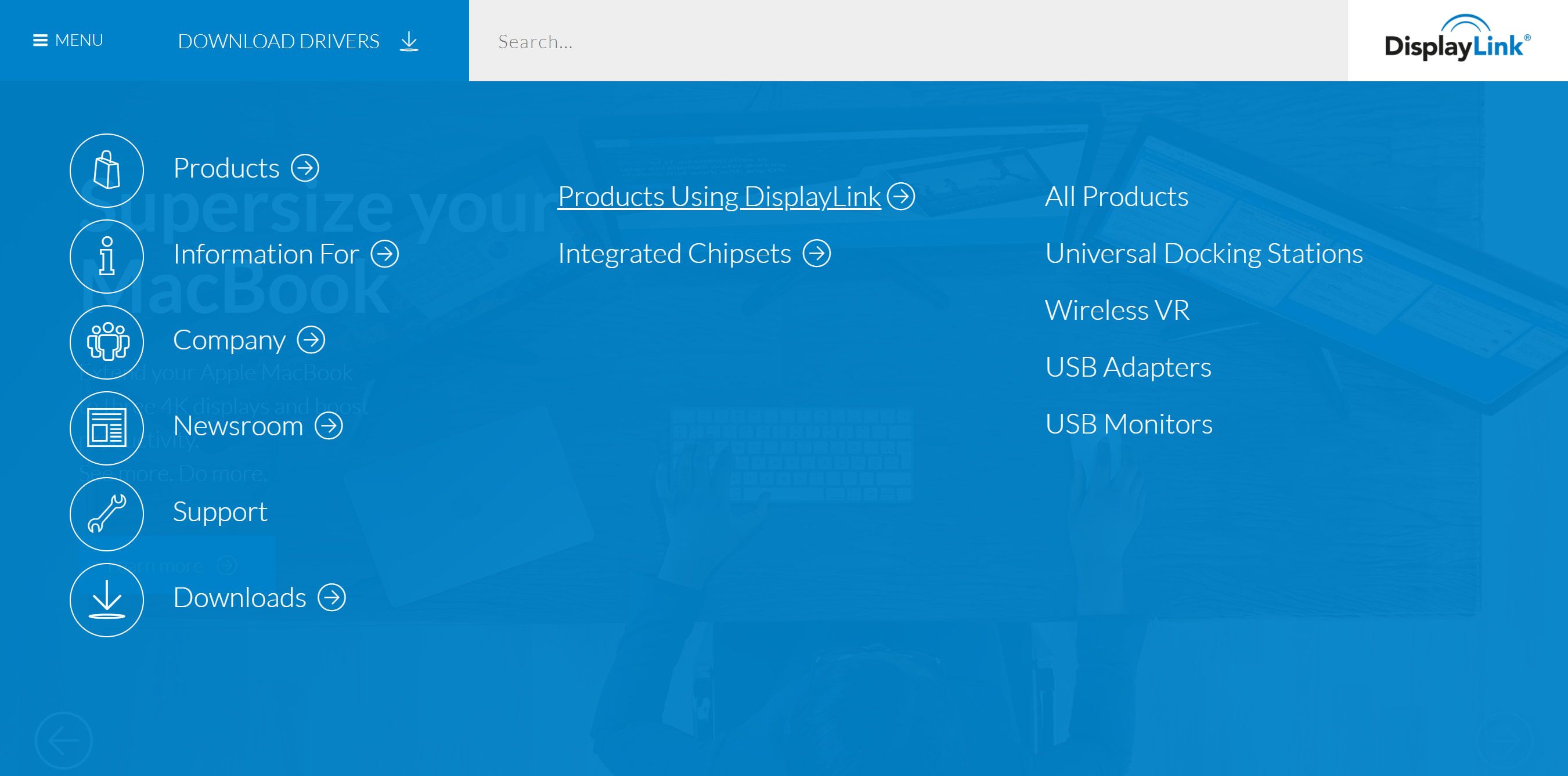Click the Newsroom newspaper icon

click(106, 428)
